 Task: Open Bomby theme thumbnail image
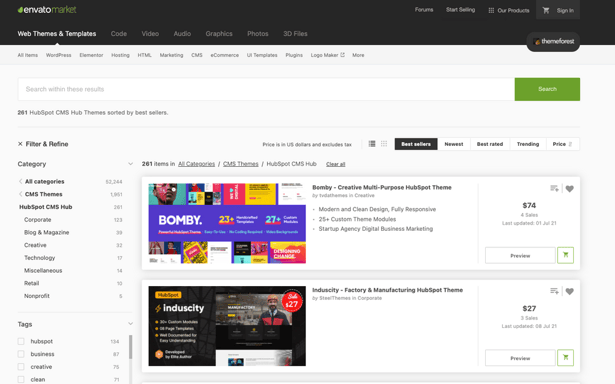pyautogui.click(x=227, y=223)
